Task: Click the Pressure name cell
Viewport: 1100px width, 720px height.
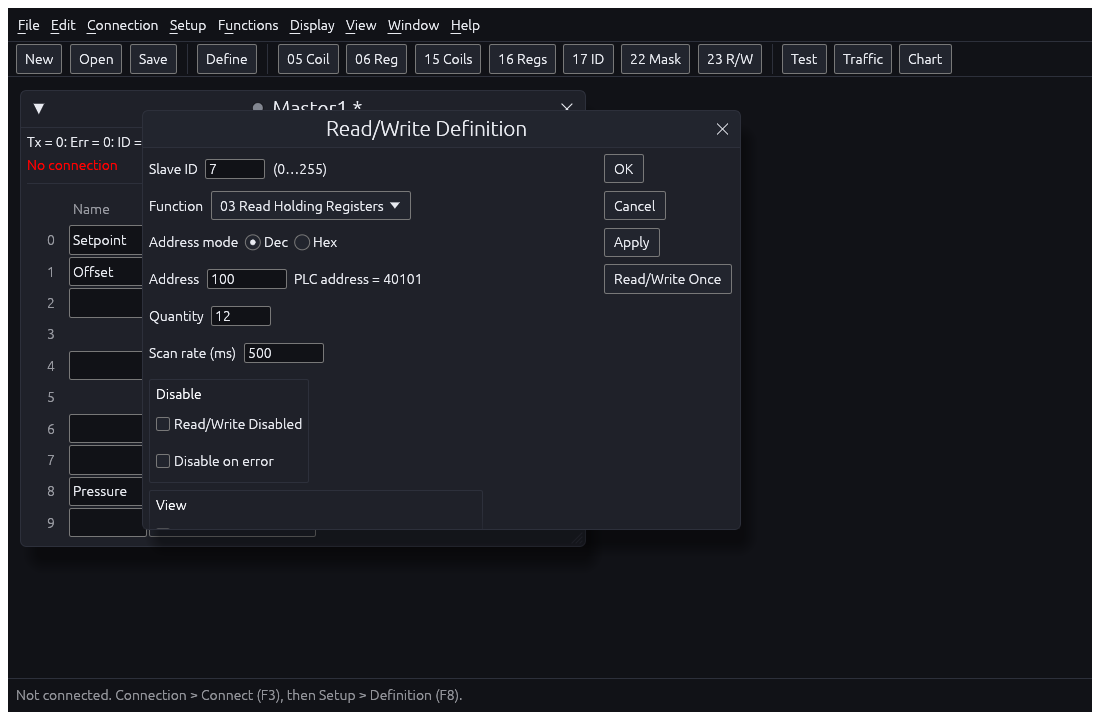Action: pos(106,491)
